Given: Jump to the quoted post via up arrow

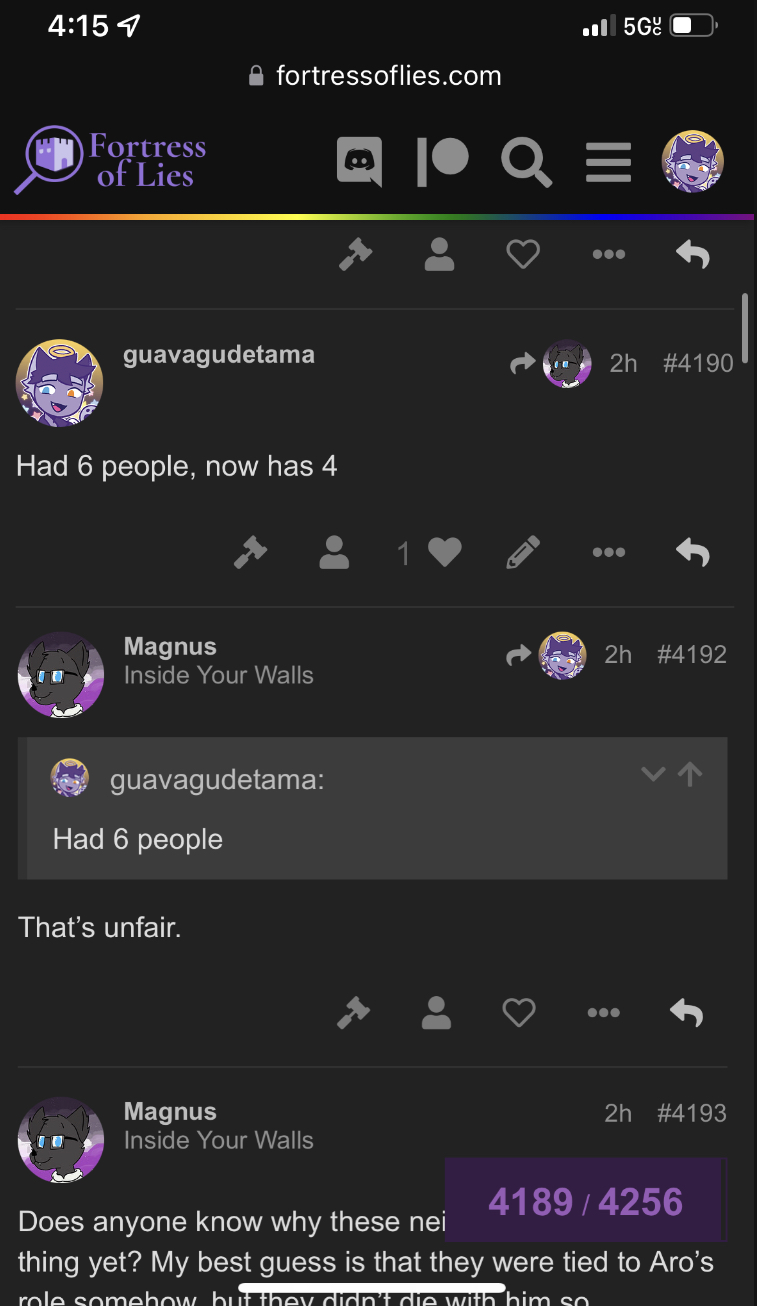Looking at the screenshot, I should point(690,773).
